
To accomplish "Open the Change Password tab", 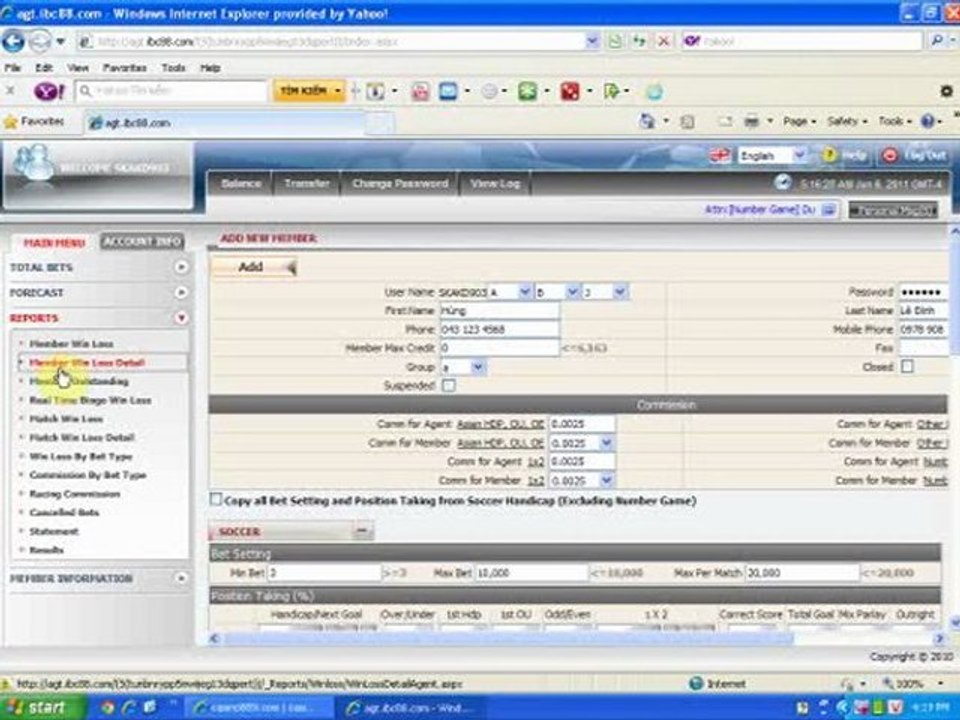I will 400,183.
